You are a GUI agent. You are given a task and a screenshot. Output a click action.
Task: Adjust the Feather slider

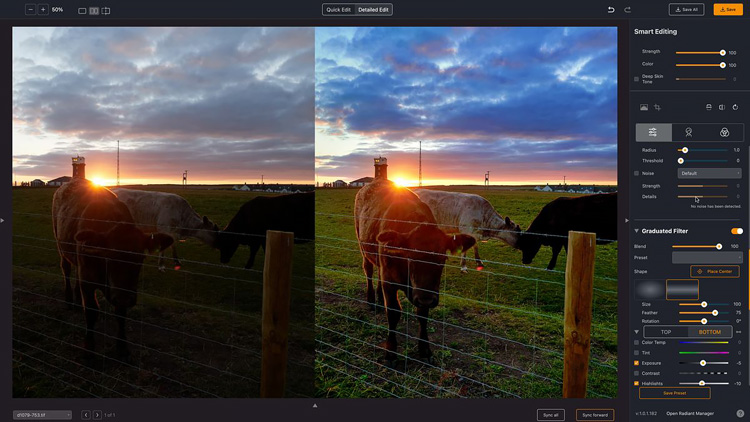[x=704, y=313]
